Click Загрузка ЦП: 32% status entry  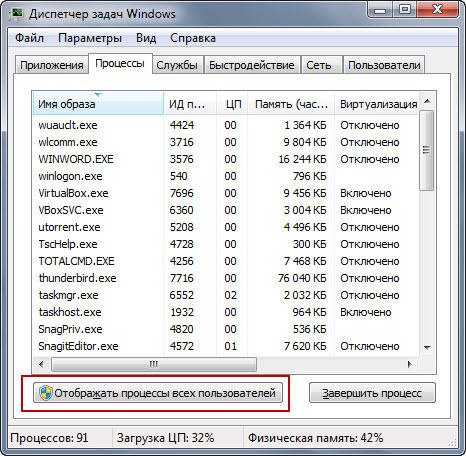point(165,438)
